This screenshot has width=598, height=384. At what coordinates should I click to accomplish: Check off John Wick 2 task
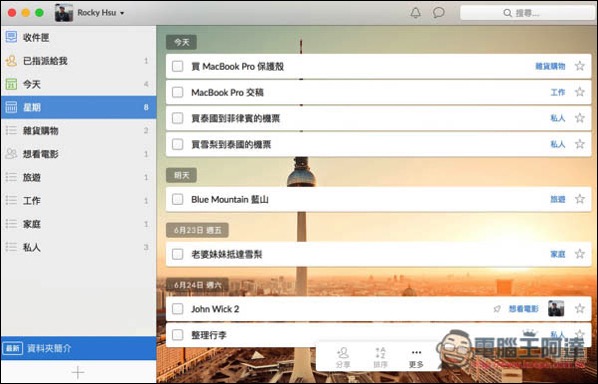pos(177,309)
